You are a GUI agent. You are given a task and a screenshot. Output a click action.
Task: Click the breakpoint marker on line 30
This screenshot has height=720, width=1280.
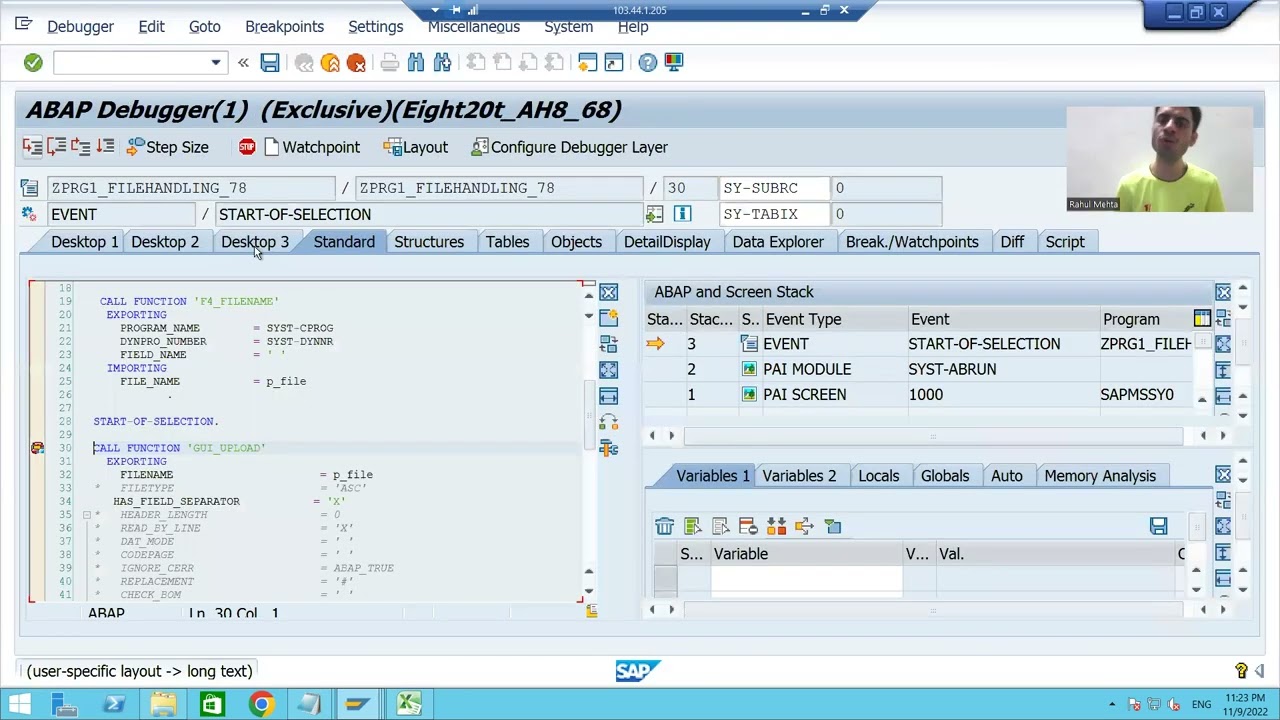pos(37,448)
